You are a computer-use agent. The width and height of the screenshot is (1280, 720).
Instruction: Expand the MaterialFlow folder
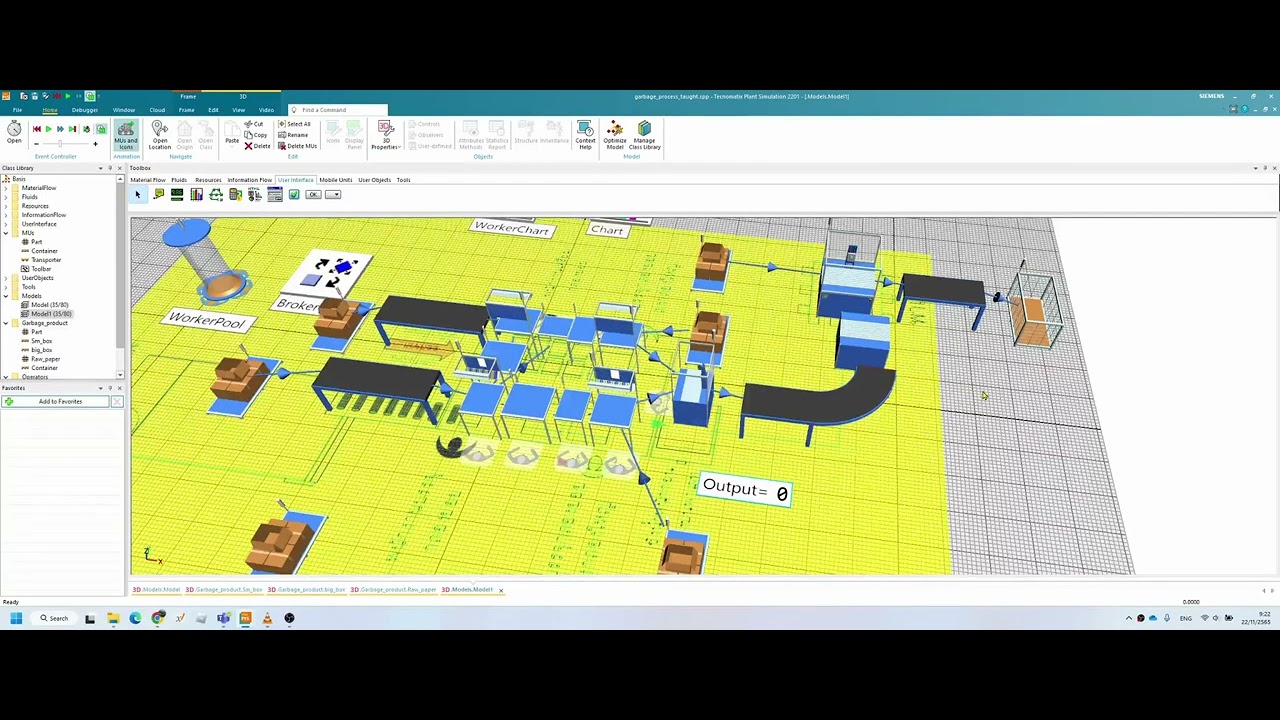(x=6, y=188)
